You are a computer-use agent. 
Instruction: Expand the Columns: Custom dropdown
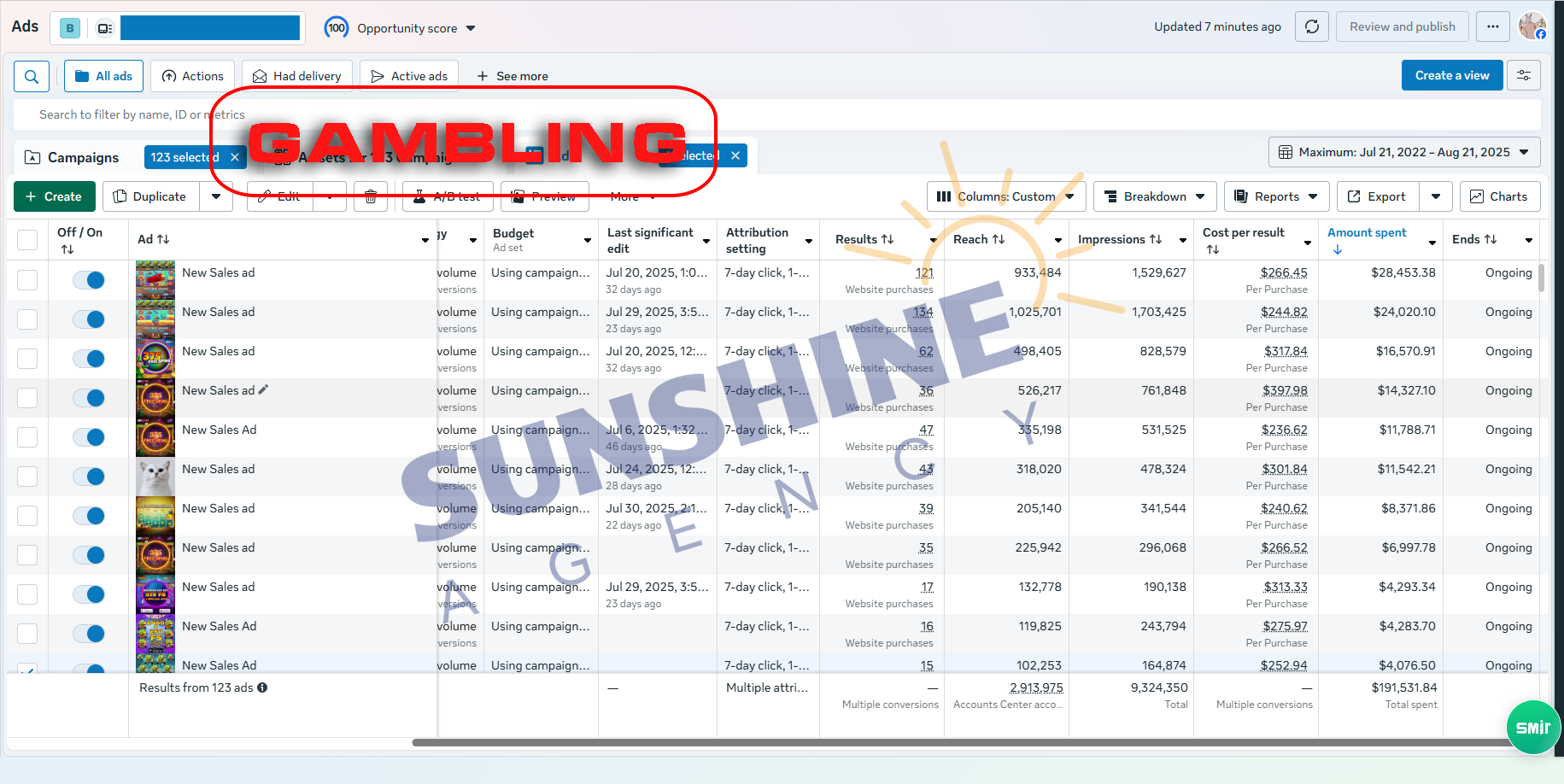[x=1006, y=196]
